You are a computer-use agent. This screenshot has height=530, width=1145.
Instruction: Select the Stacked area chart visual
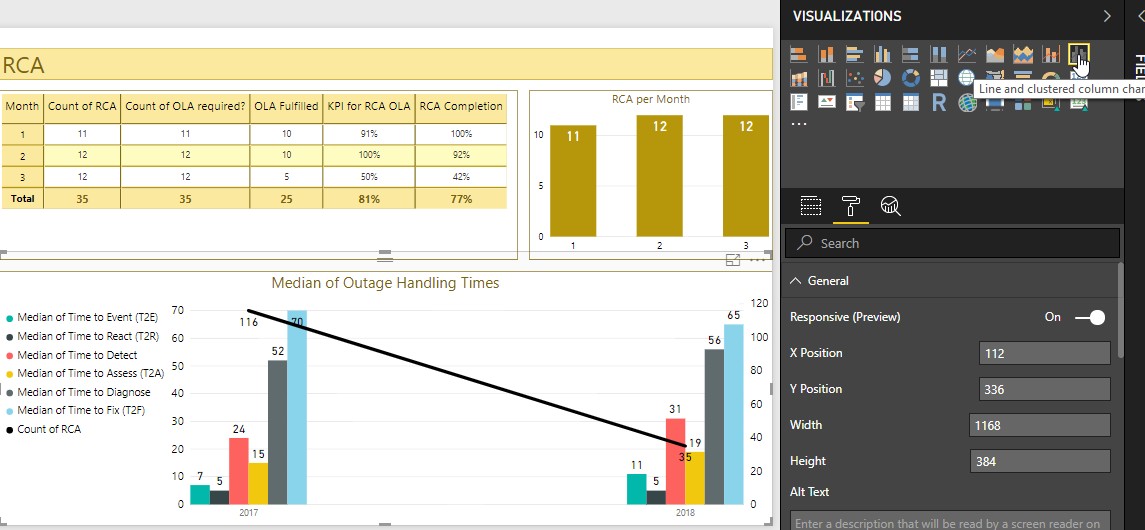(1023, 54)
